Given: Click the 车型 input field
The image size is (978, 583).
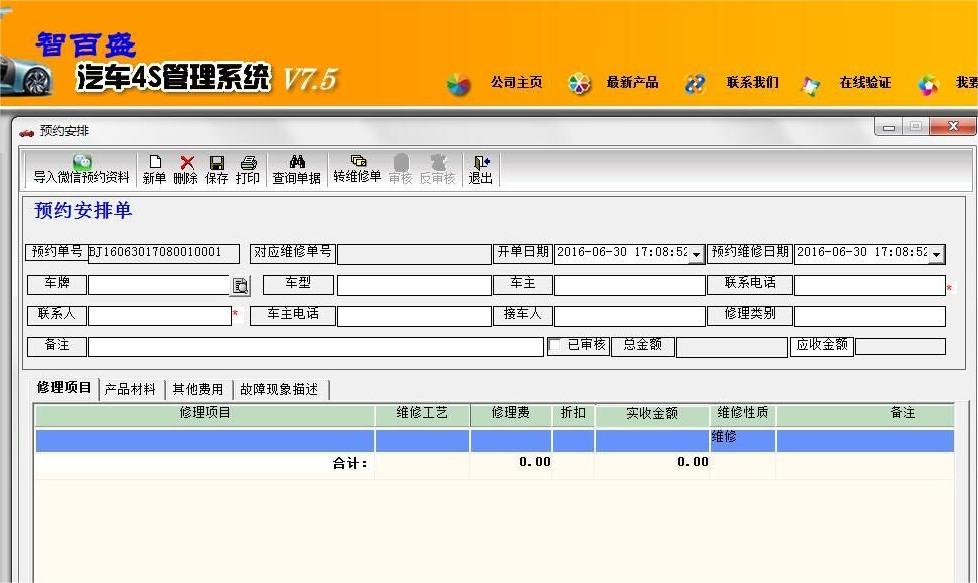Looking at the screenshot, I should coord(414,286).
